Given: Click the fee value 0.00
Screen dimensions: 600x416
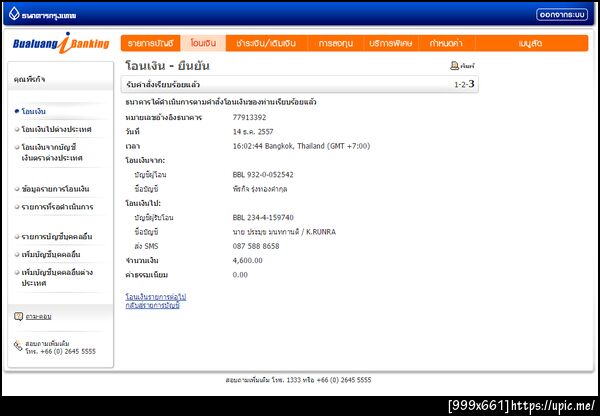Looking at the screenshot, I should point(240,275).
